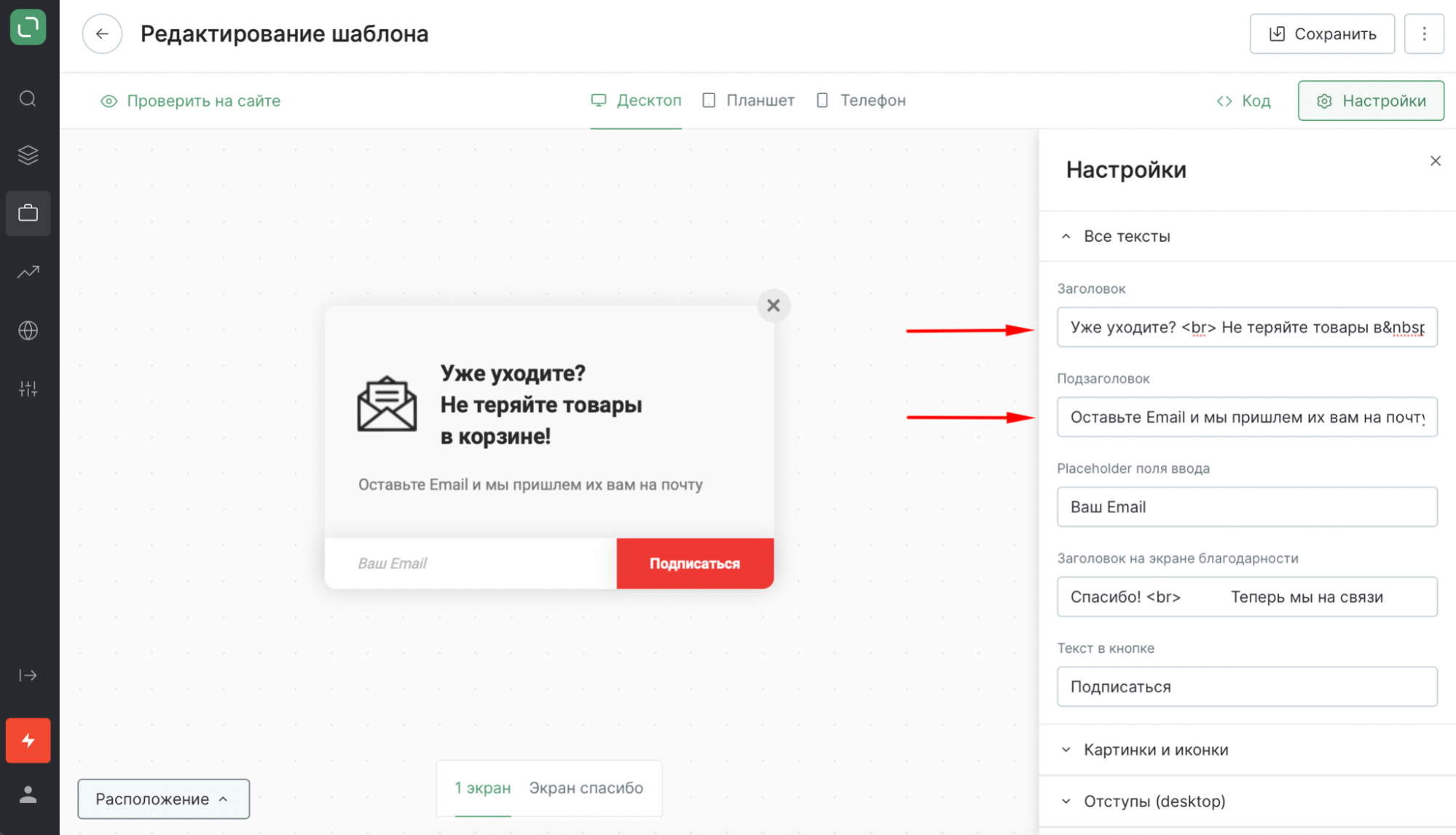The image size is (1456, 835).
Task: Switch to Телефон tab
Action: 861,101
